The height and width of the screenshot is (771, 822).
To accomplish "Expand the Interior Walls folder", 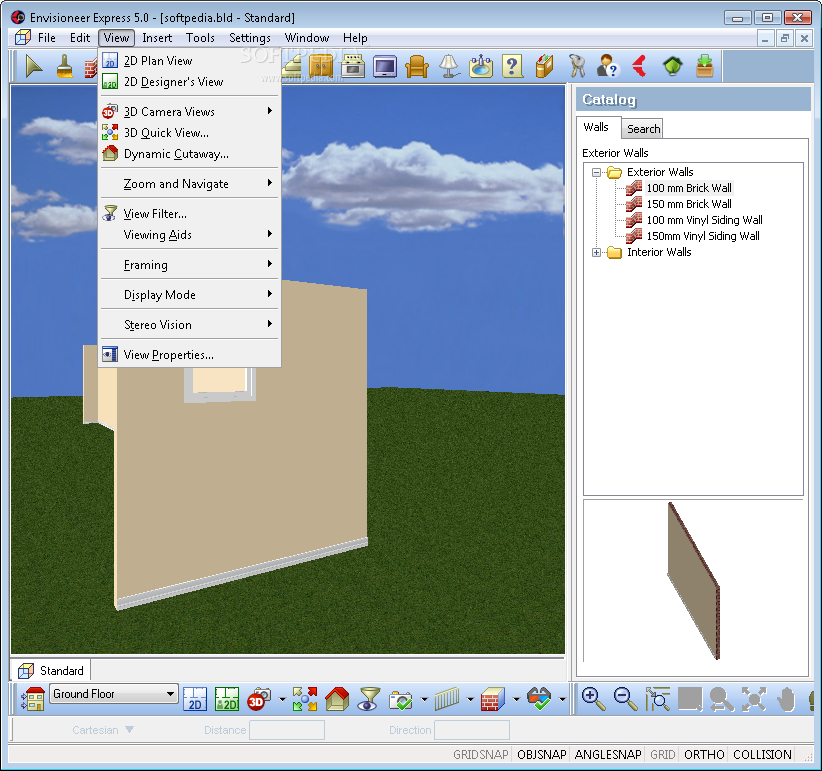I will click(596, 252).
